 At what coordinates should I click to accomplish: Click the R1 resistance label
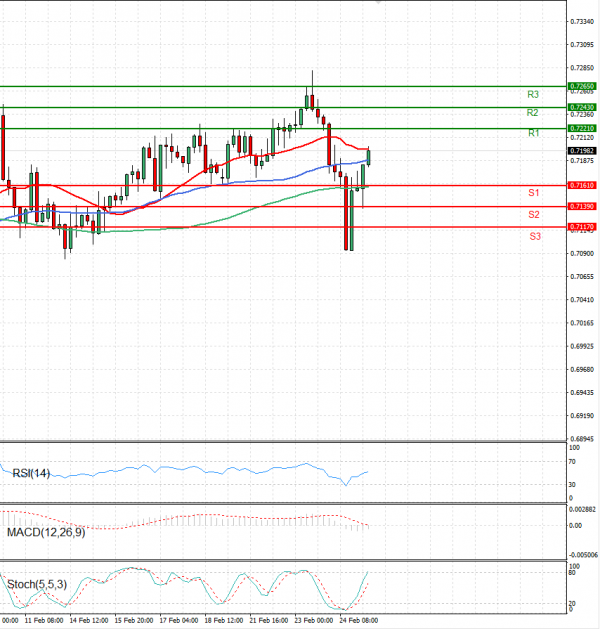[533, 133]
